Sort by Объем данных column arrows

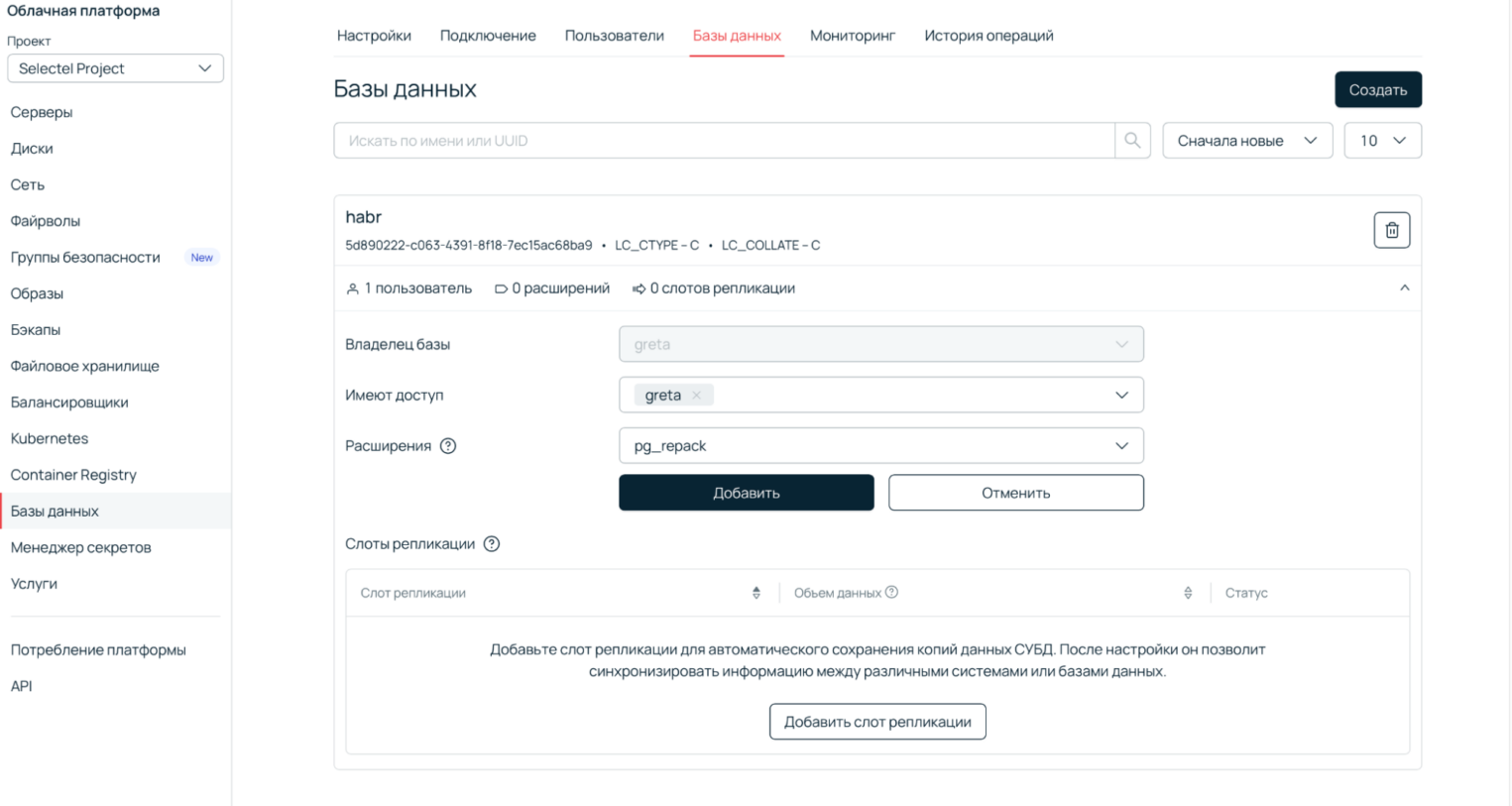click(1188, 593)
